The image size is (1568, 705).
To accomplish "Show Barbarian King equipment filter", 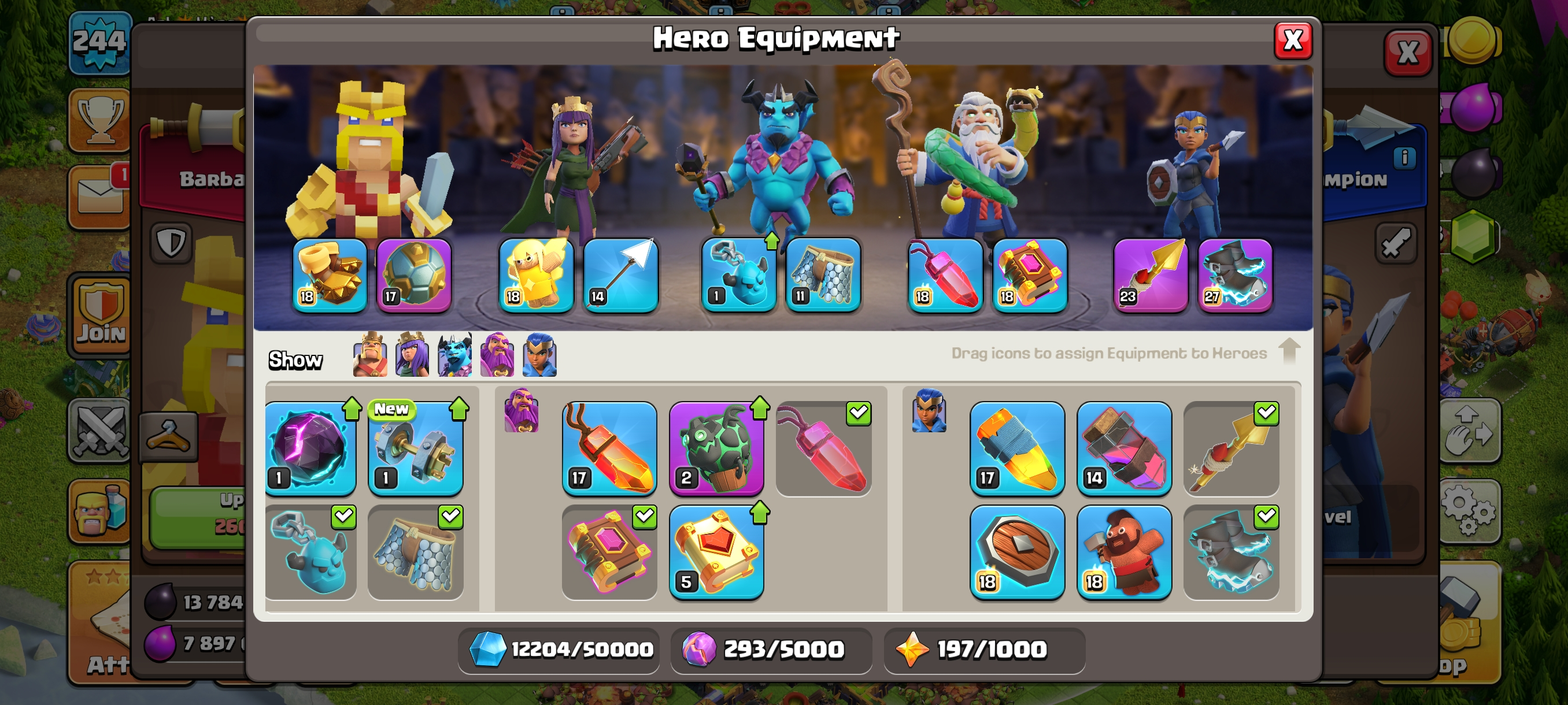I will click(x=370, y=355).
